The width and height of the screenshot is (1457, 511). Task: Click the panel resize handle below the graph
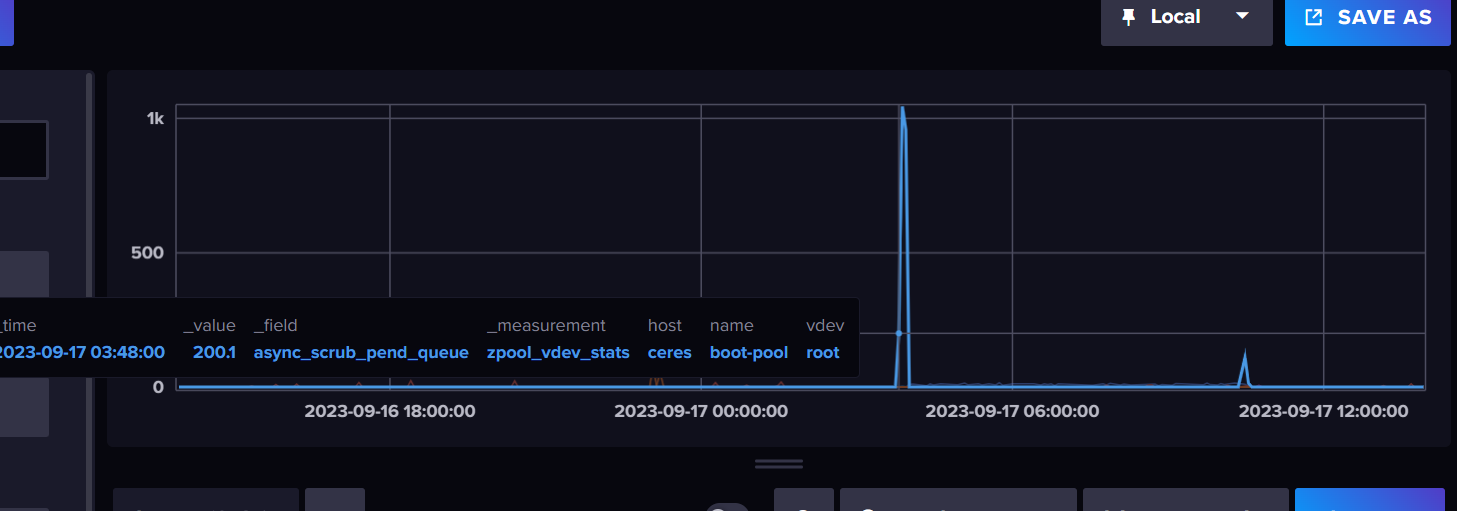click(779, 464)
